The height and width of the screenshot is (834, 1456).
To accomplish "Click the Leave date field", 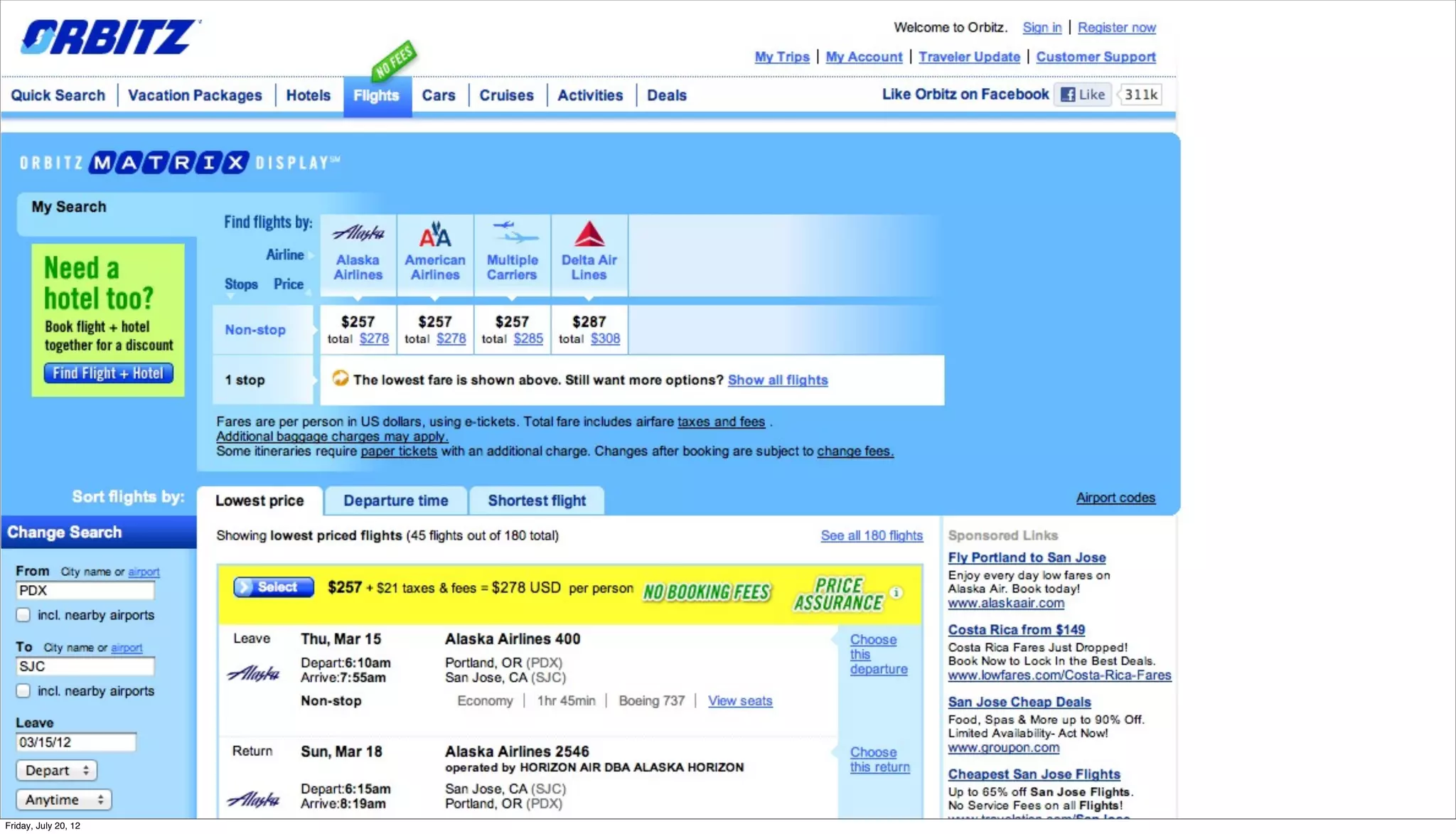I will [x=75, y=742].
